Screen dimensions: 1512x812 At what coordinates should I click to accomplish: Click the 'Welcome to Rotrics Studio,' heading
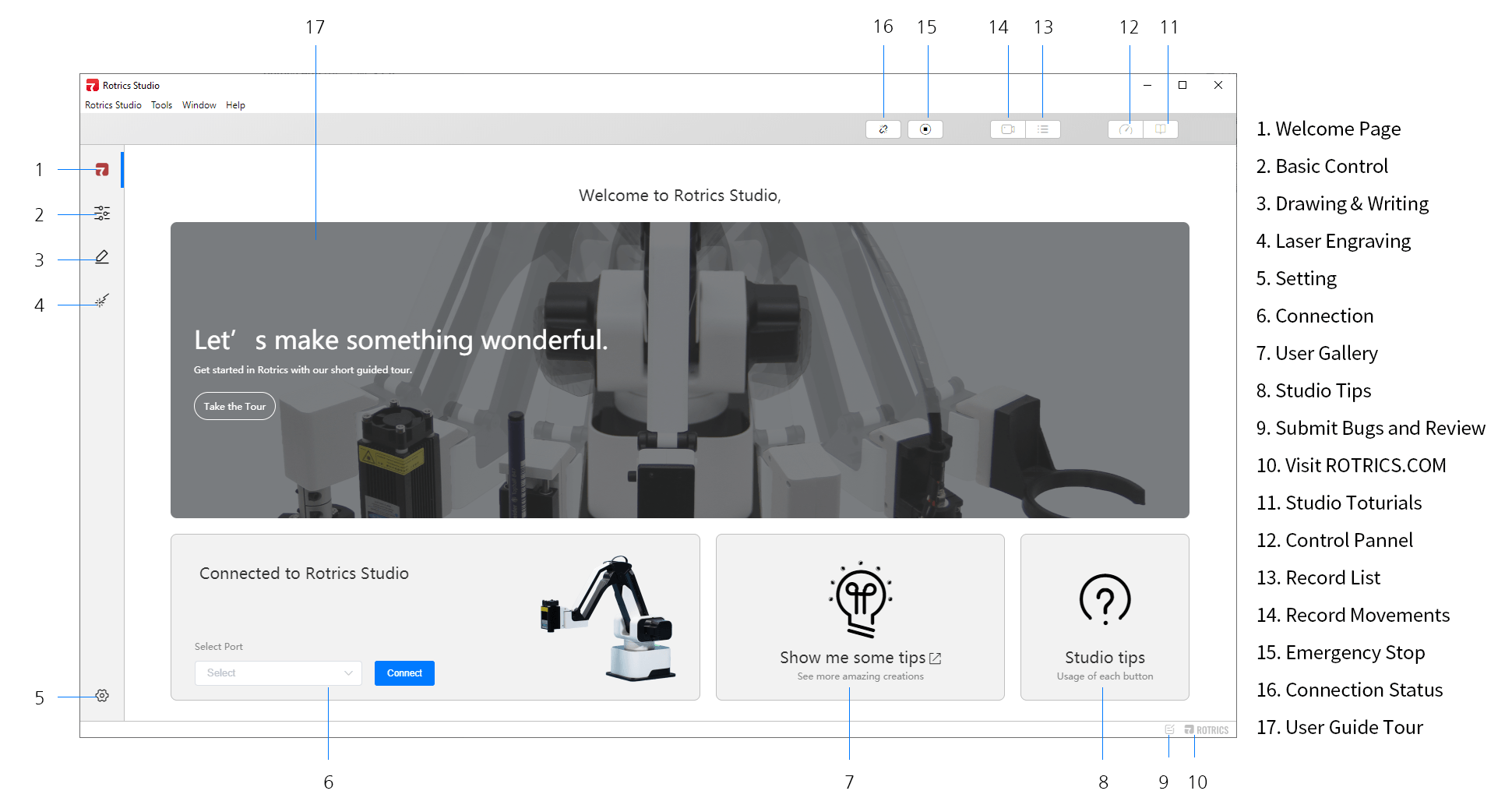(x=680, y=196)
